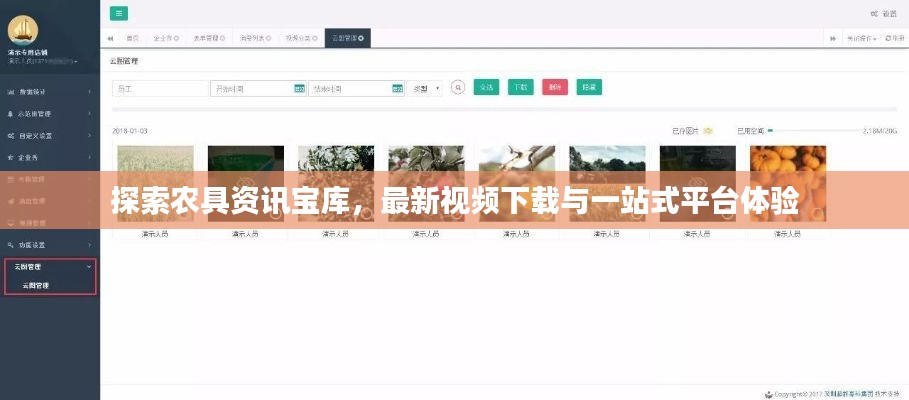This screenshot has height=400, width=909.
Task: Click the green 全选 select-all button
Action: (x=486, y=87)
